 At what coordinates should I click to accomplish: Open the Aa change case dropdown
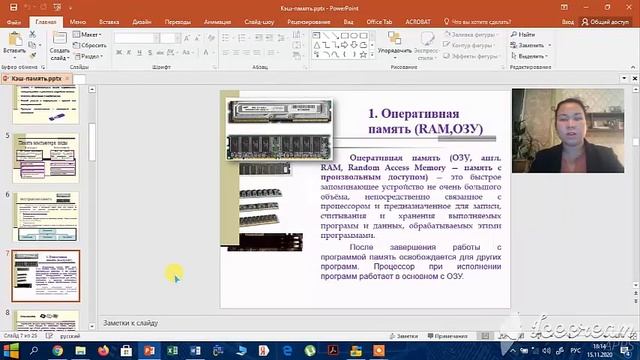[x=187, y=52]
